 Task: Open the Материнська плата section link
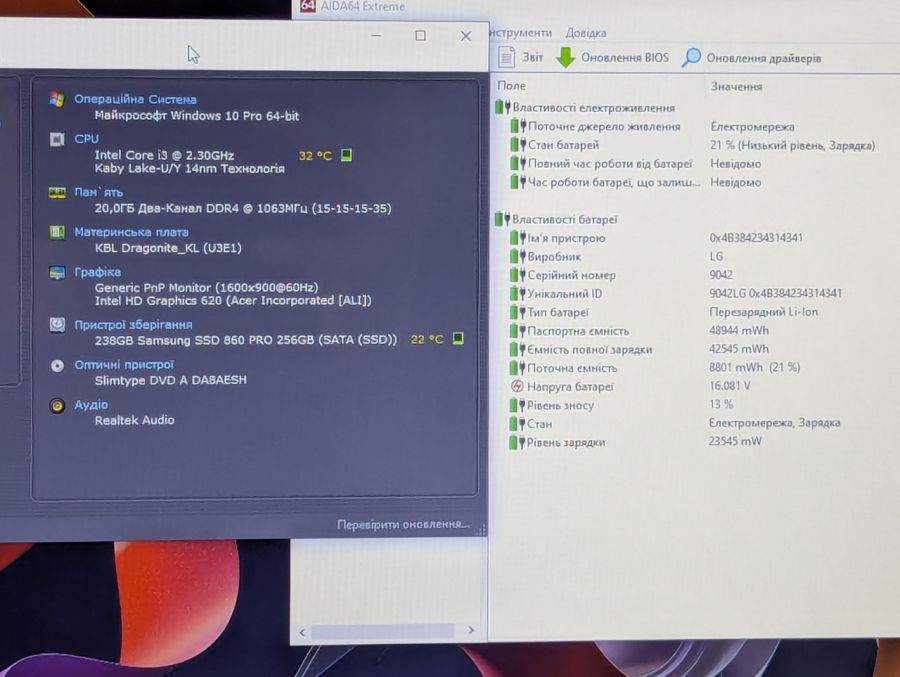coord(131,232)
